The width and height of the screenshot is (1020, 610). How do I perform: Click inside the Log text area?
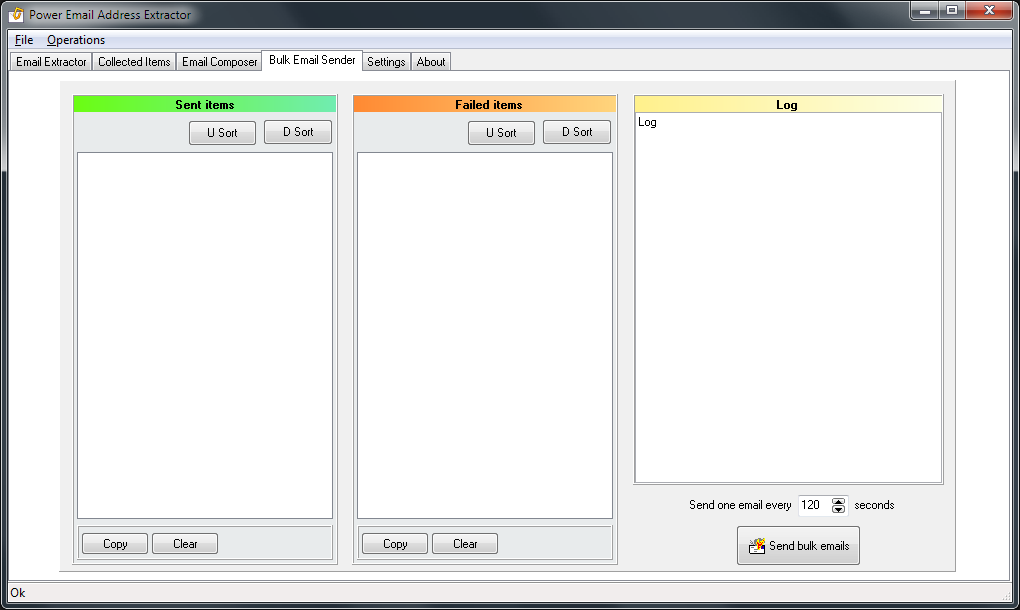point(788,298)
